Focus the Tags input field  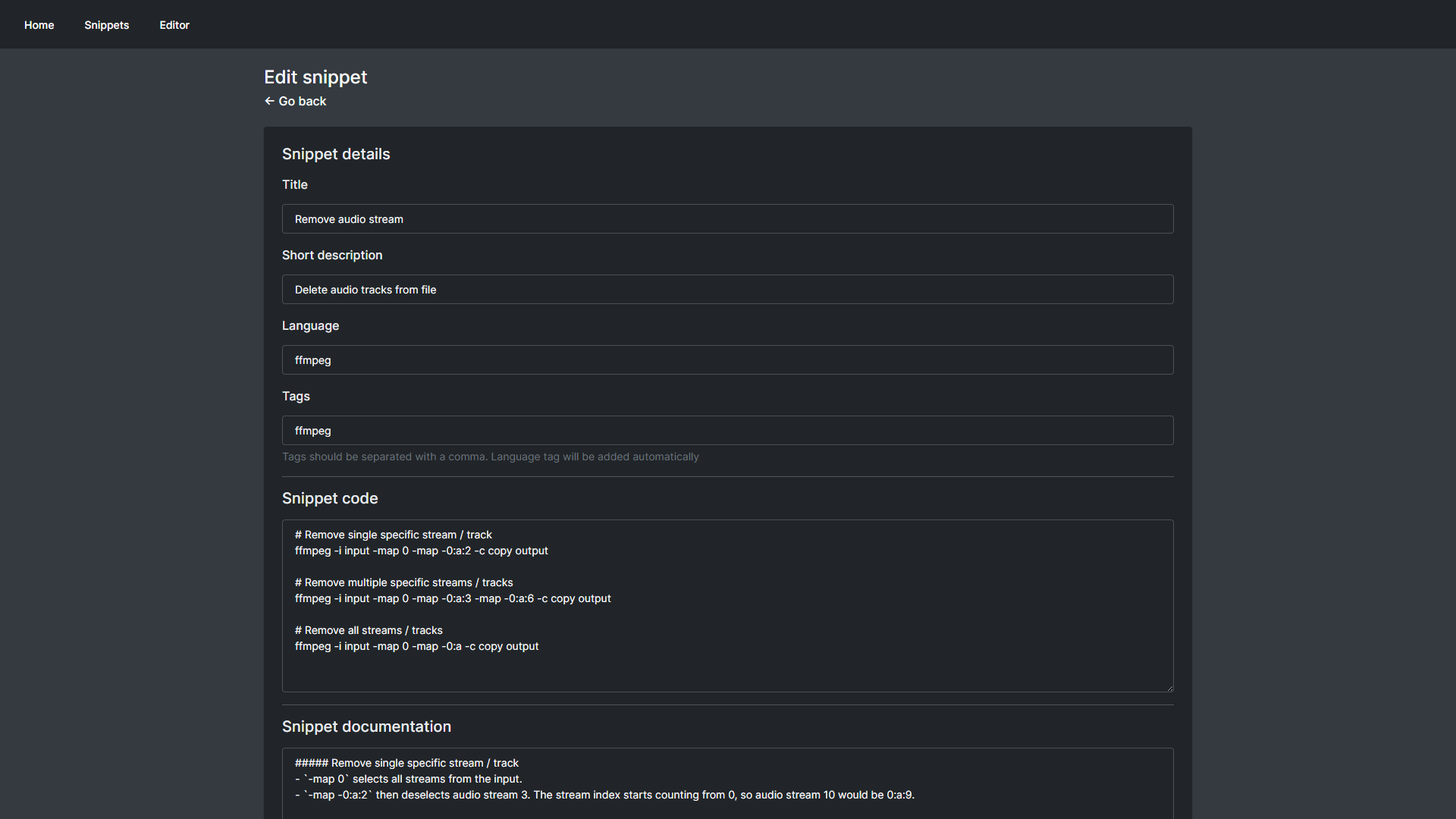coord(727,430)
